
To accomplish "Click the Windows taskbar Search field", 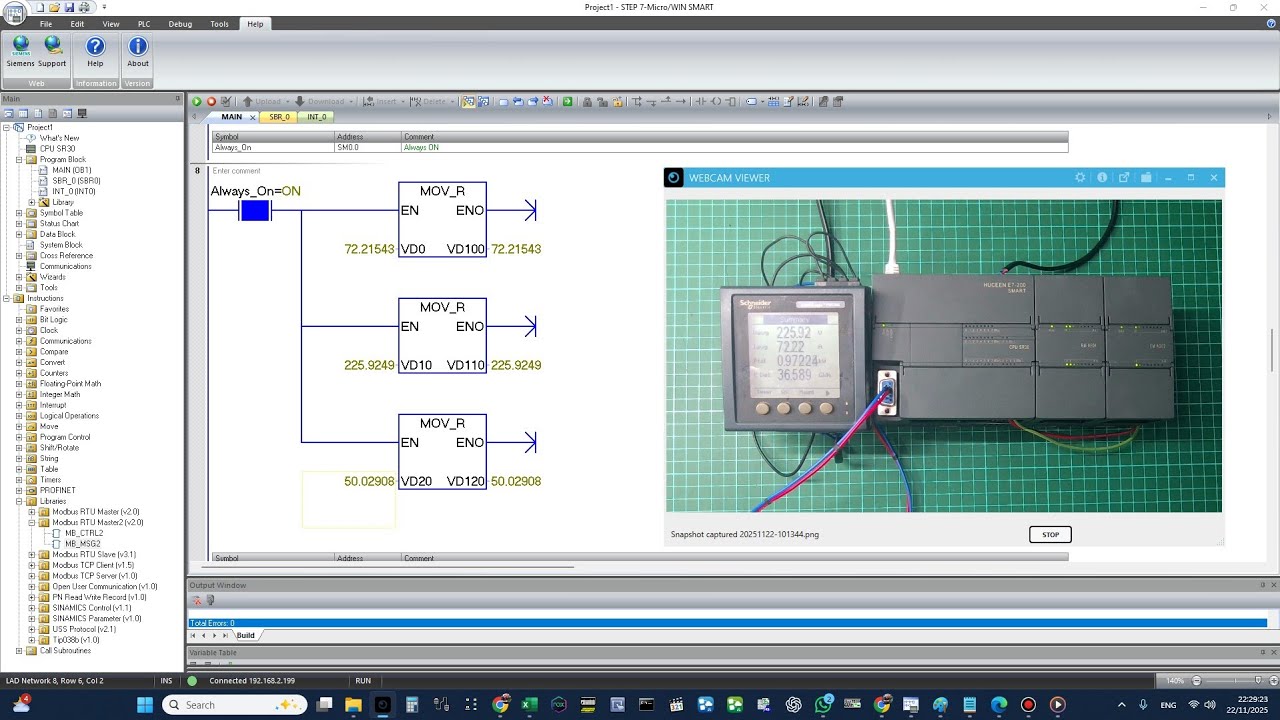I will pyautogui.click(x=236, y=705).
